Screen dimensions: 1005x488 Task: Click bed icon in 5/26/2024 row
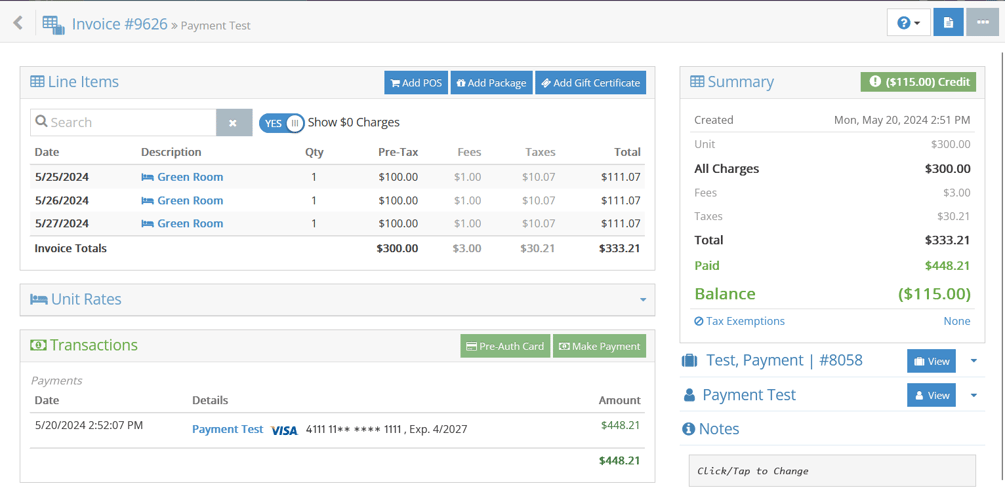147,200
